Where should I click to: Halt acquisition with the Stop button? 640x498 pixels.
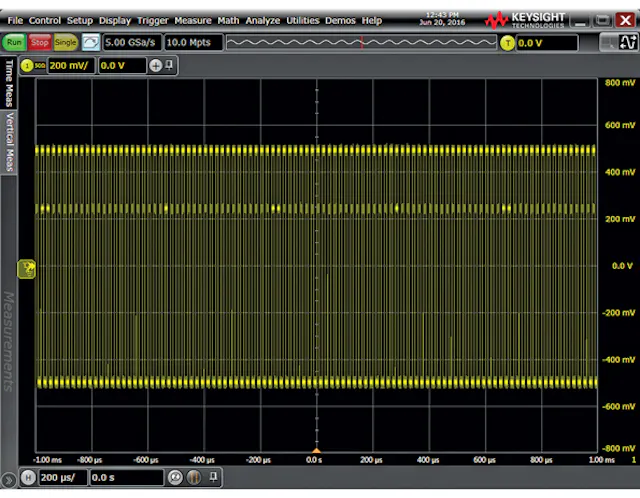click(40, 42)
